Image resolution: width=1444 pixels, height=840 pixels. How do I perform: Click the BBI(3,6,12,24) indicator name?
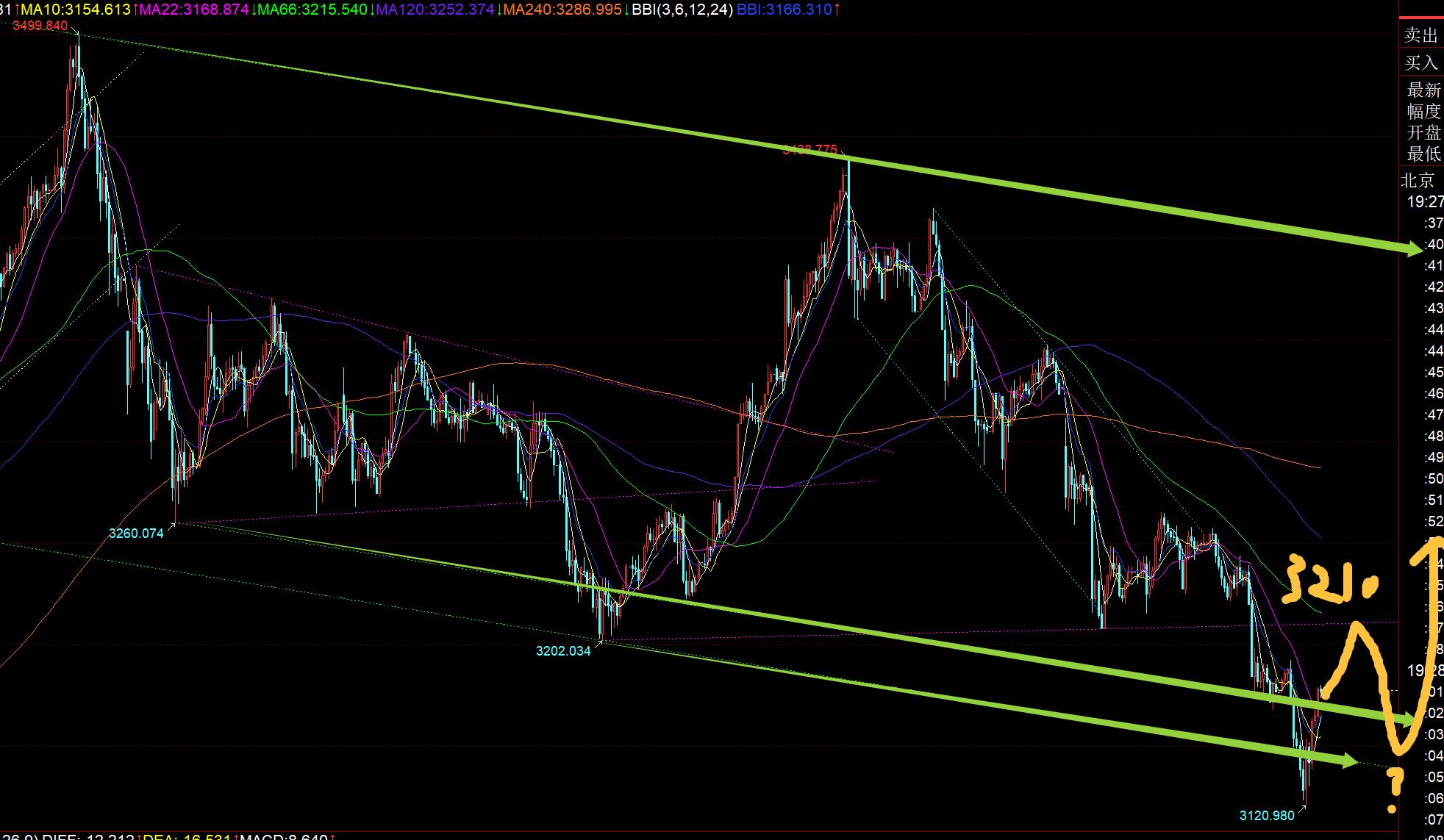point(682,10)
